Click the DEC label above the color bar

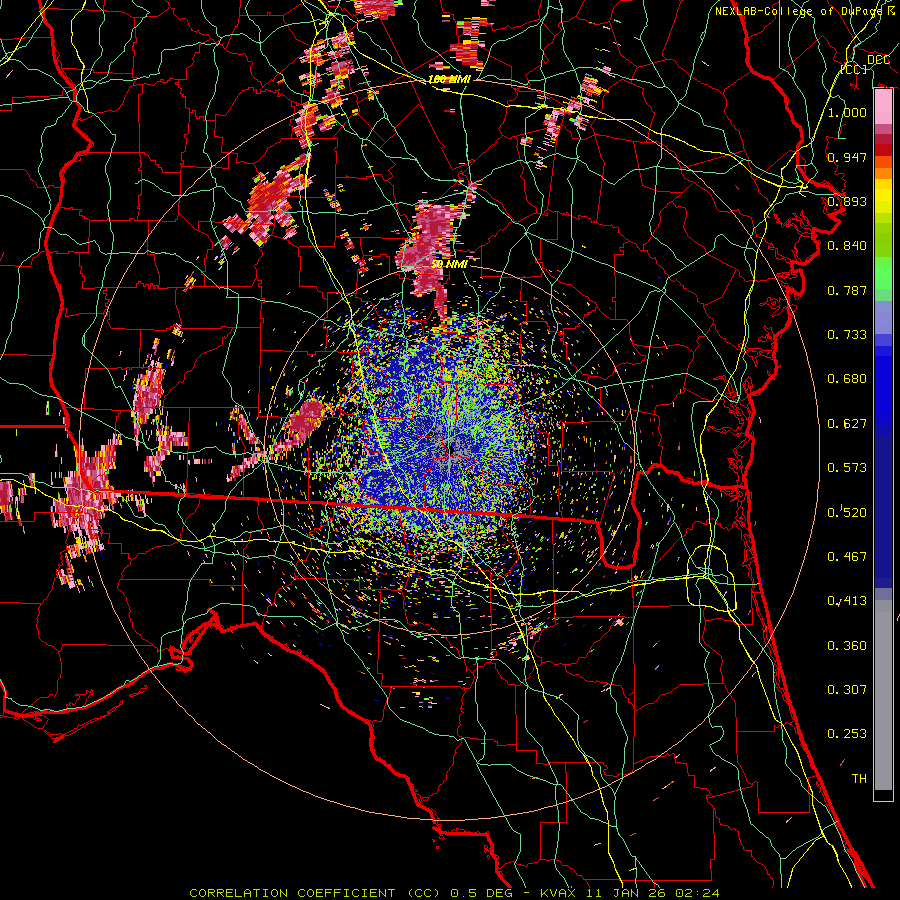(878, 60)
